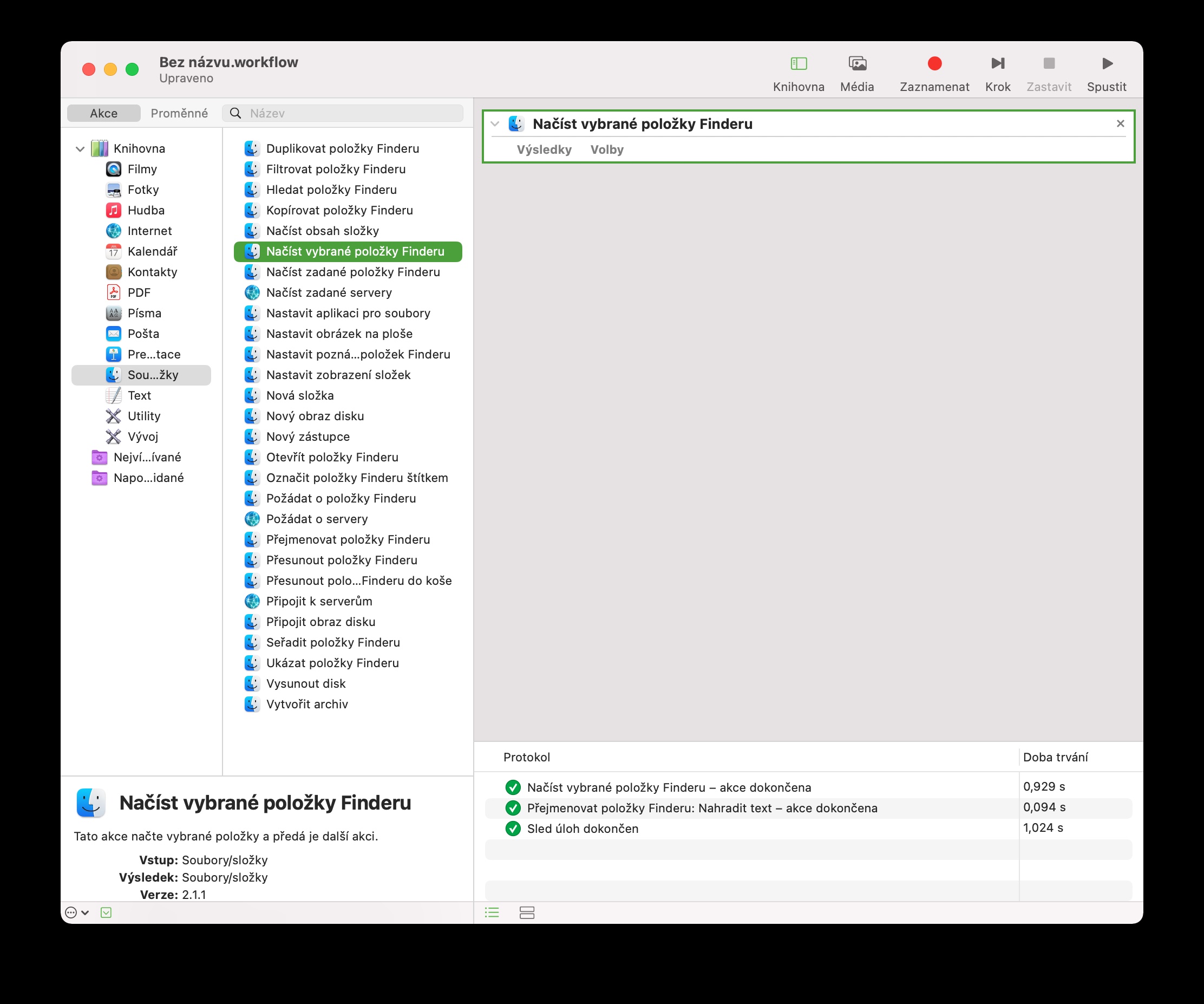Image resolution: width=1204 pixels, height=1004 pixels.
Task: Open the ellipsis options dropdown
Action: pos(76,912)
